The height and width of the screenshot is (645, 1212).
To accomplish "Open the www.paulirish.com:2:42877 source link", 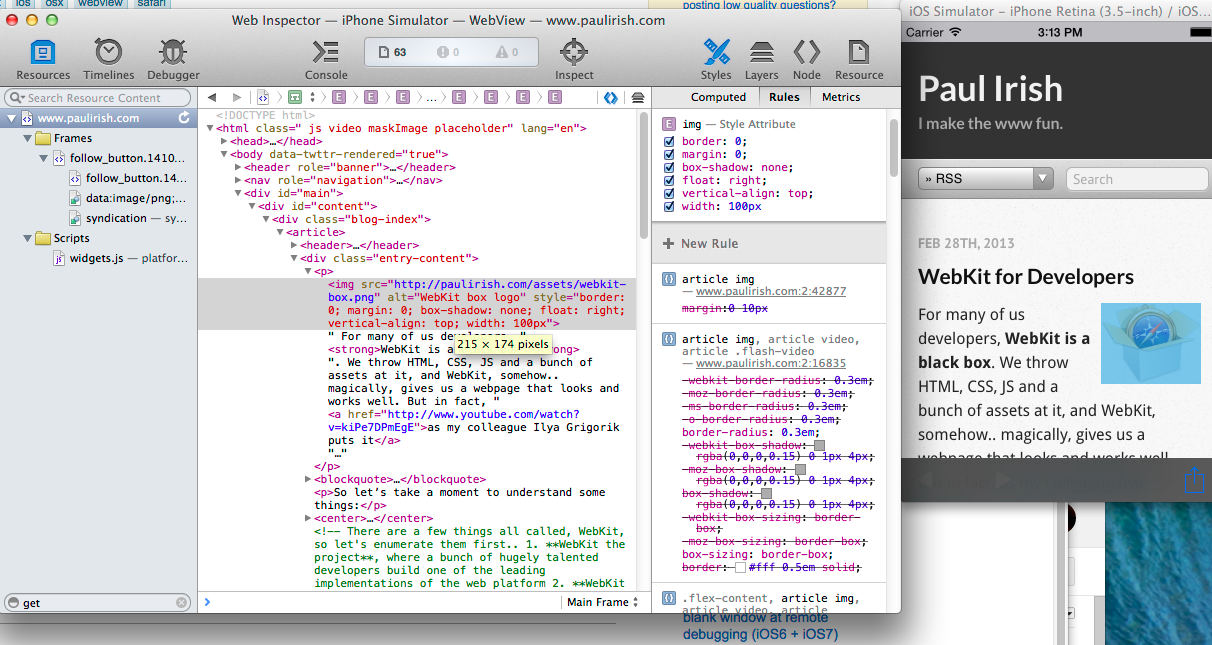I will (x=771, y=292).
